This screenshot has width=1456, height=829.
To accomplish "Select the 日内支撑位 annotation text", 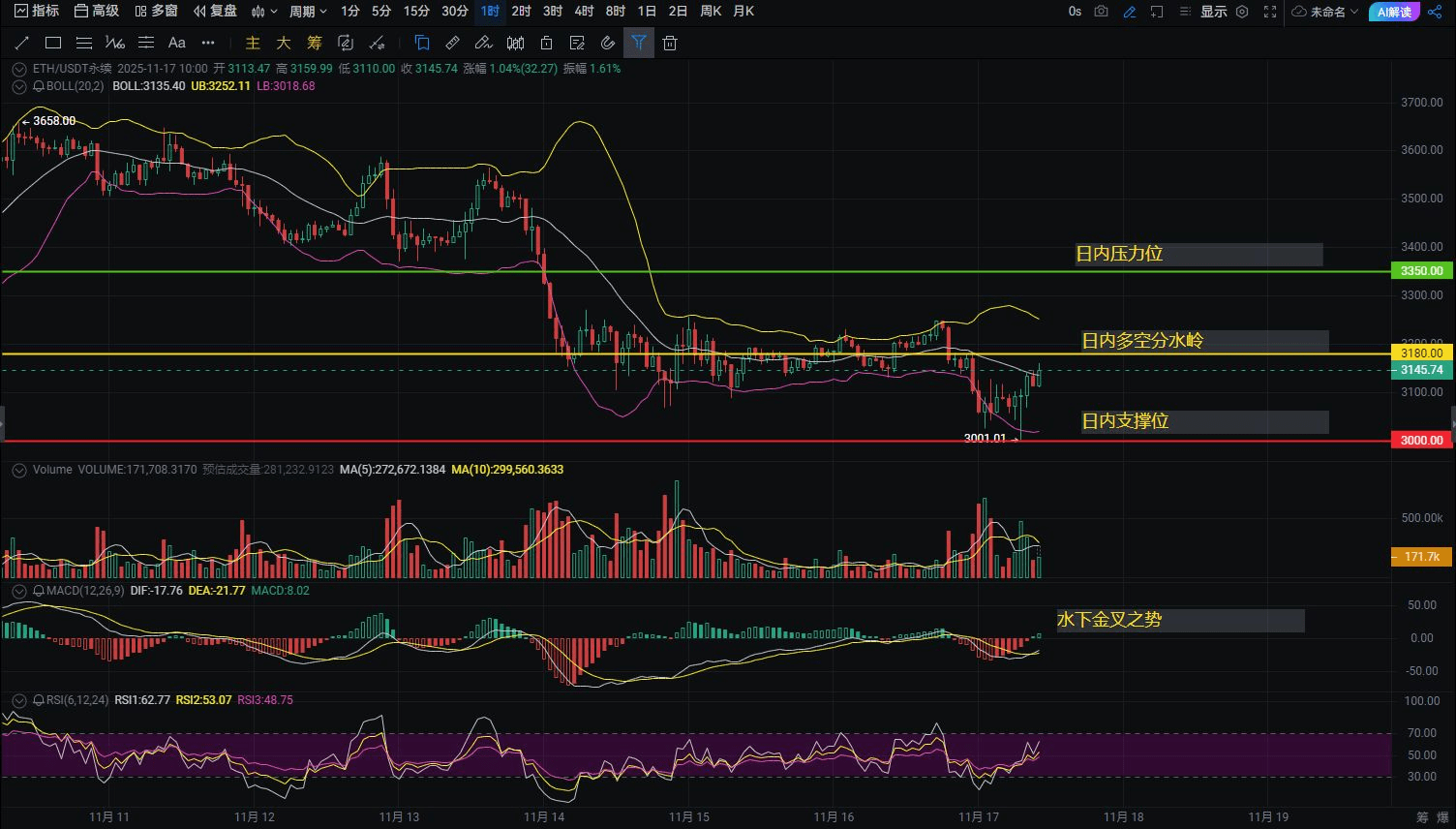I will (1125, 421).
